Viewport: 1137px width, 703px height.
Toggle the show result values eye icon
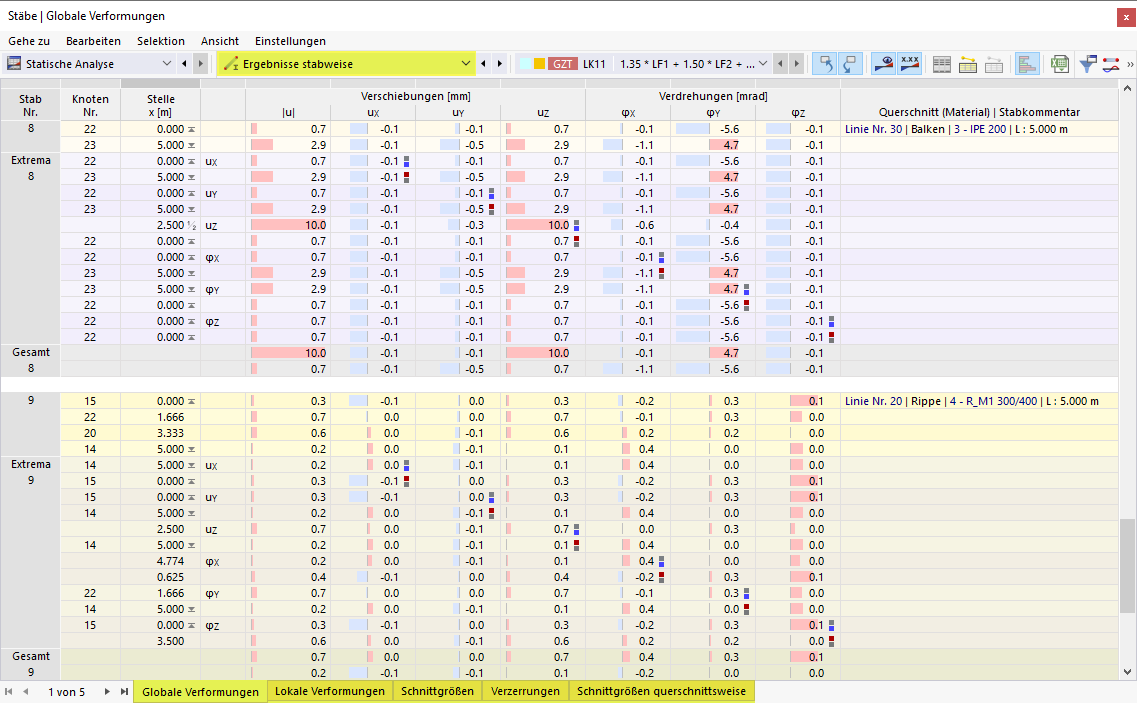click(884, 63)
